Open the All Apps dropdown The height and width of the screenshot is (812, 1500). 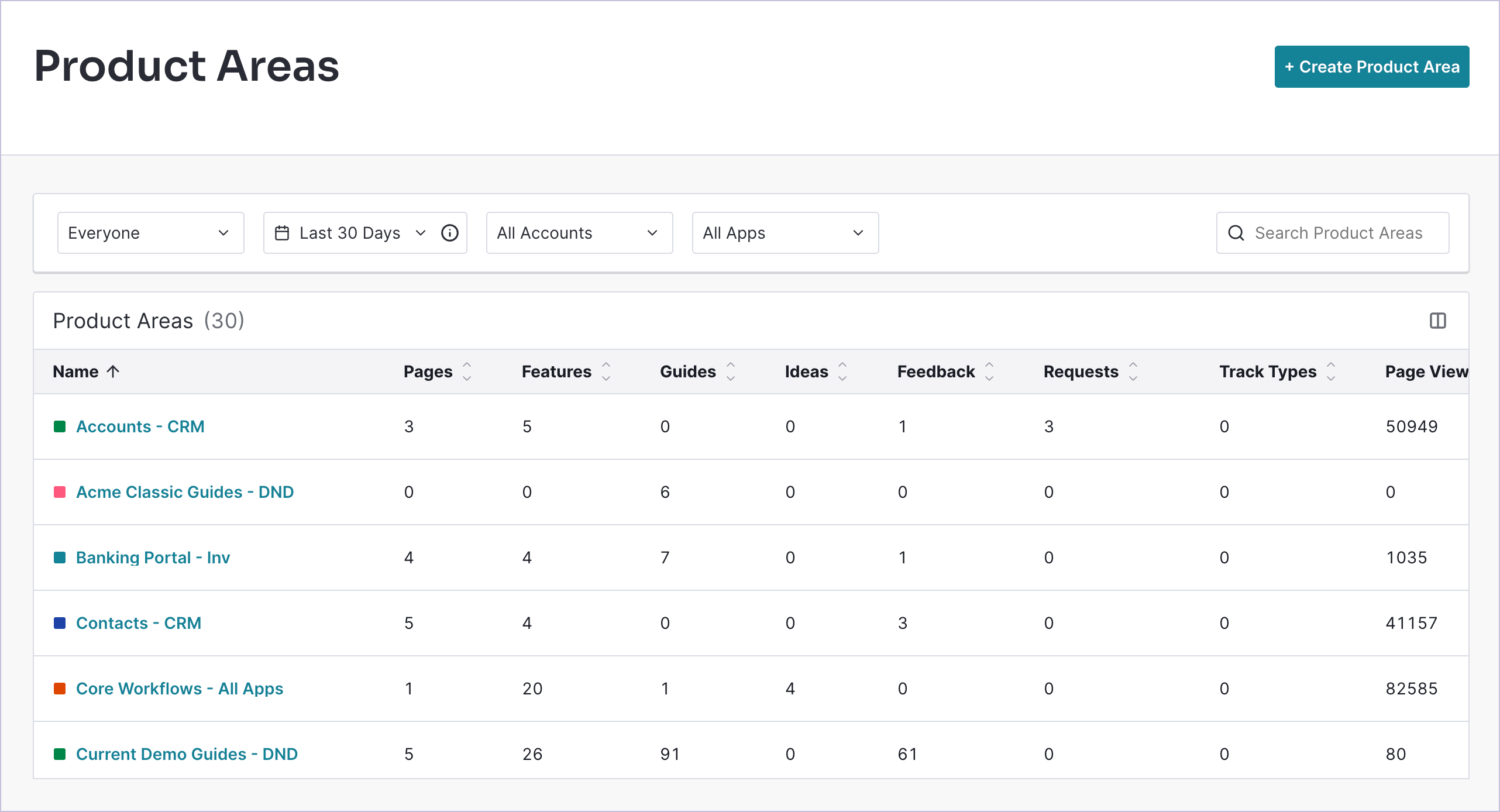point(785,233)
